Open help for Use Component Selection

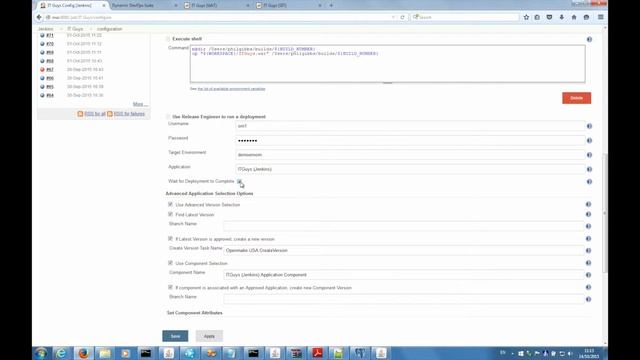(588, 263)
